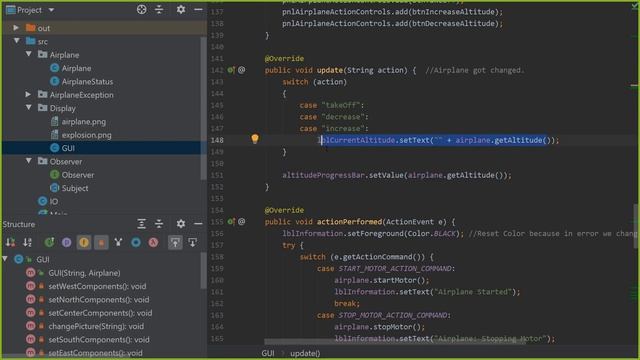Toggle the blue circle Show Anonymous Classes icon
Viewport: 640px width, 360px height.
point(136,242)
